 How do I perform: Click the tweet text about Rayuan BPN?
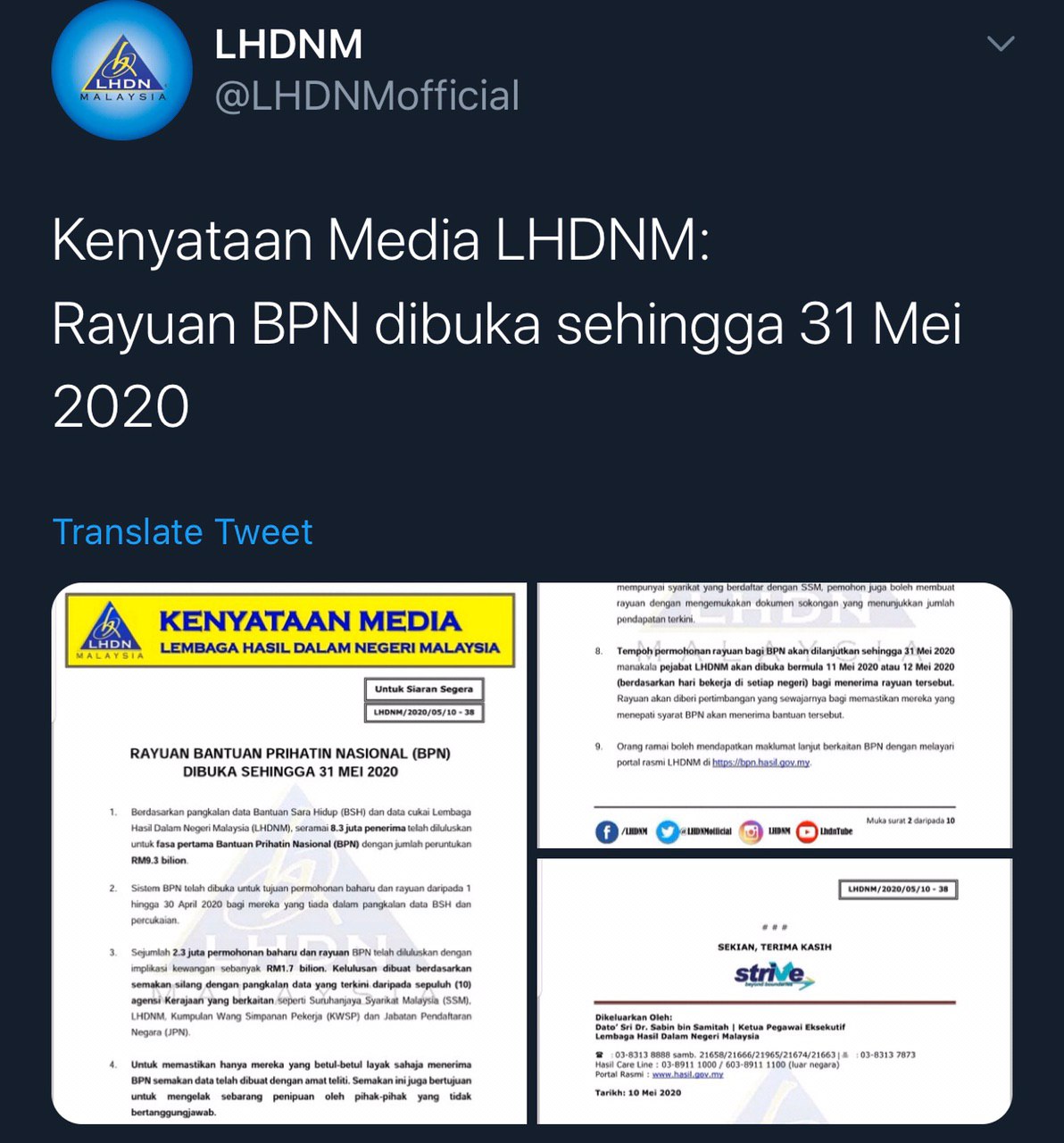tap(507, 323)
